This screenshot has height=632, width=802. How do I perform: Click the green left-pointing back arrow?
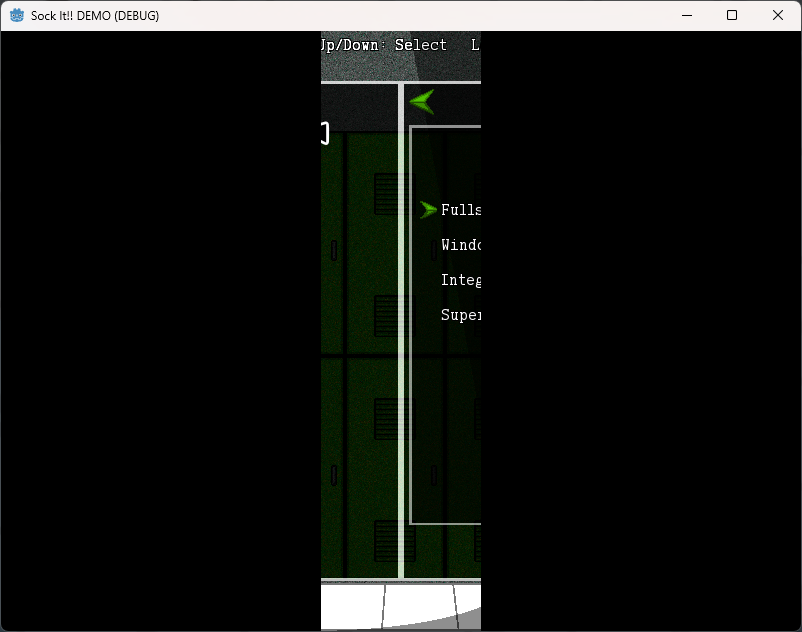(x=422, y=101)
